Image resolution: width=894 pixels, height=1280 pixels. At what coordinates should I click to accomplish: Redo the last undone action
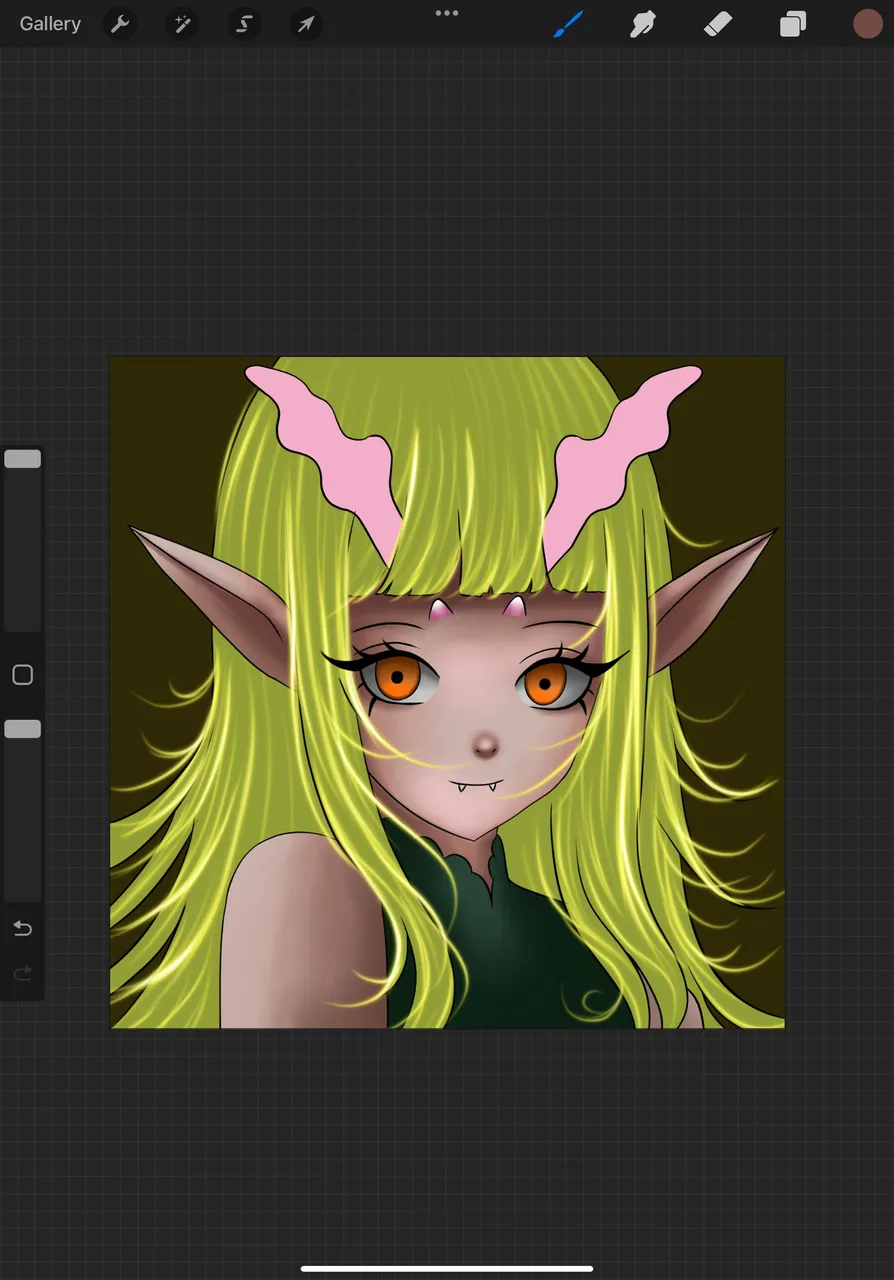tap(22, 973)
